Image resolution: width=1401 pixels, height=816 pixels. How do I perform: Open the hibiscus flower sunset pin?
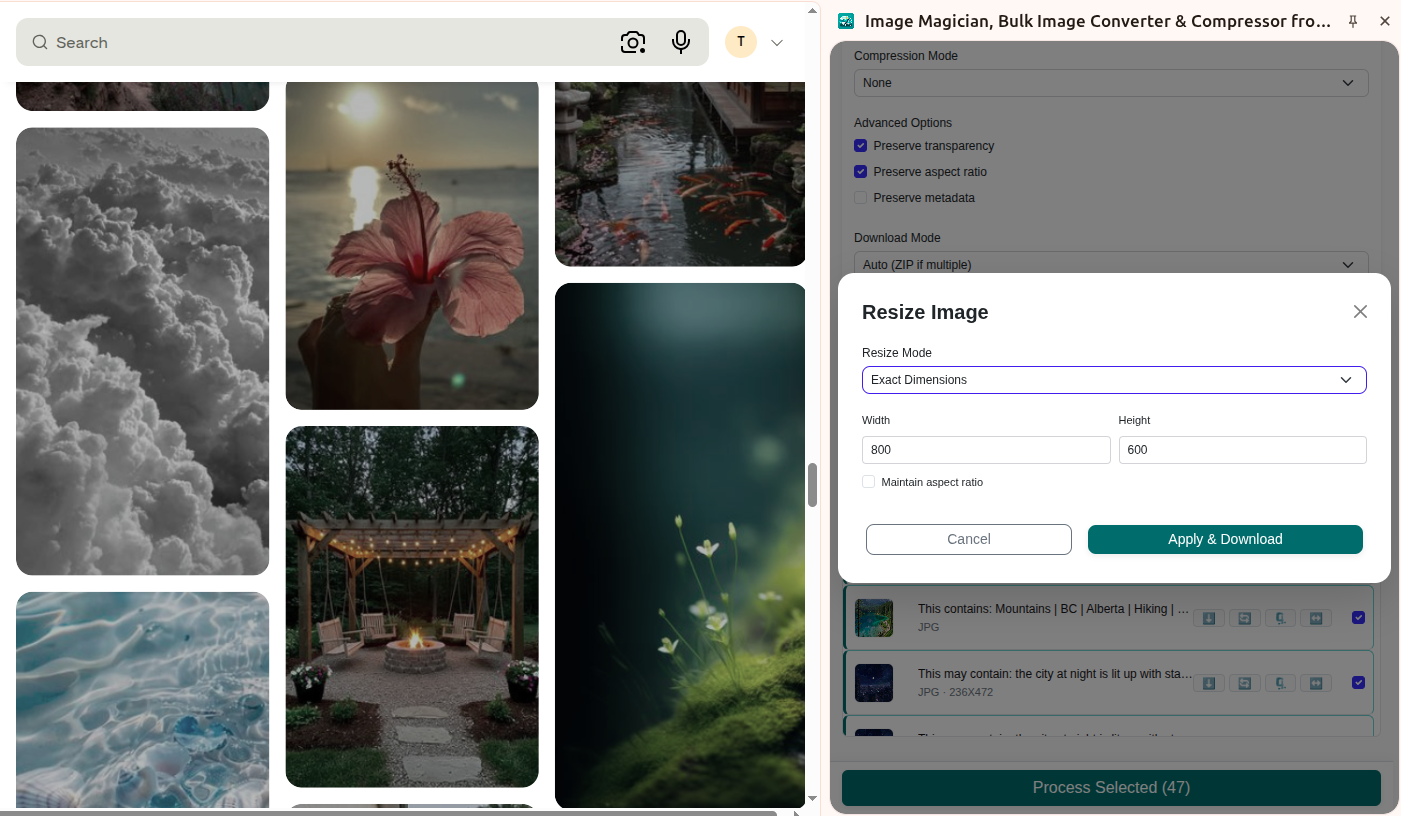[x=412, y=245]
